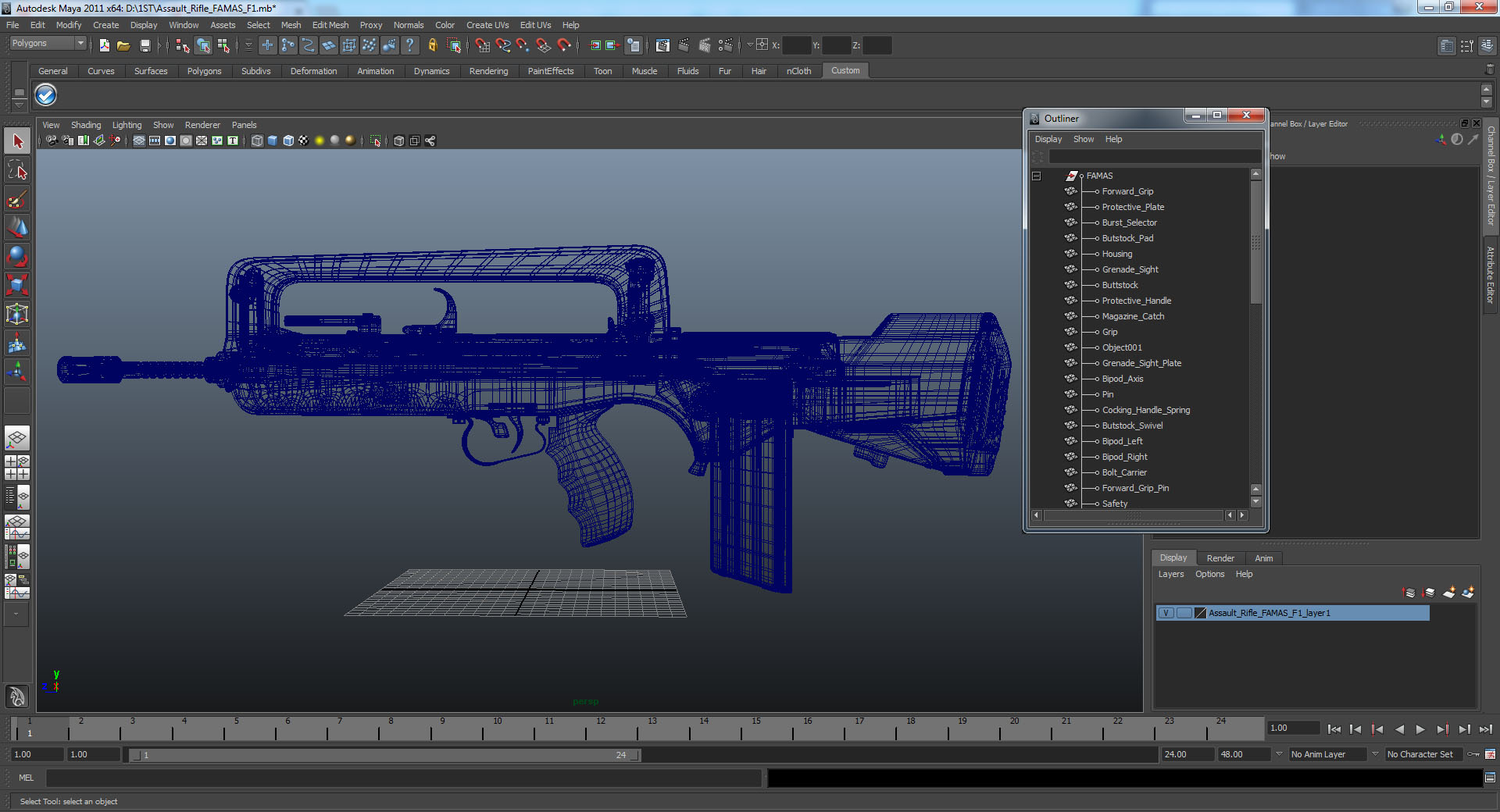Click the range slider bar
The height and width of the screenshot is (812, 1500).
384,755
